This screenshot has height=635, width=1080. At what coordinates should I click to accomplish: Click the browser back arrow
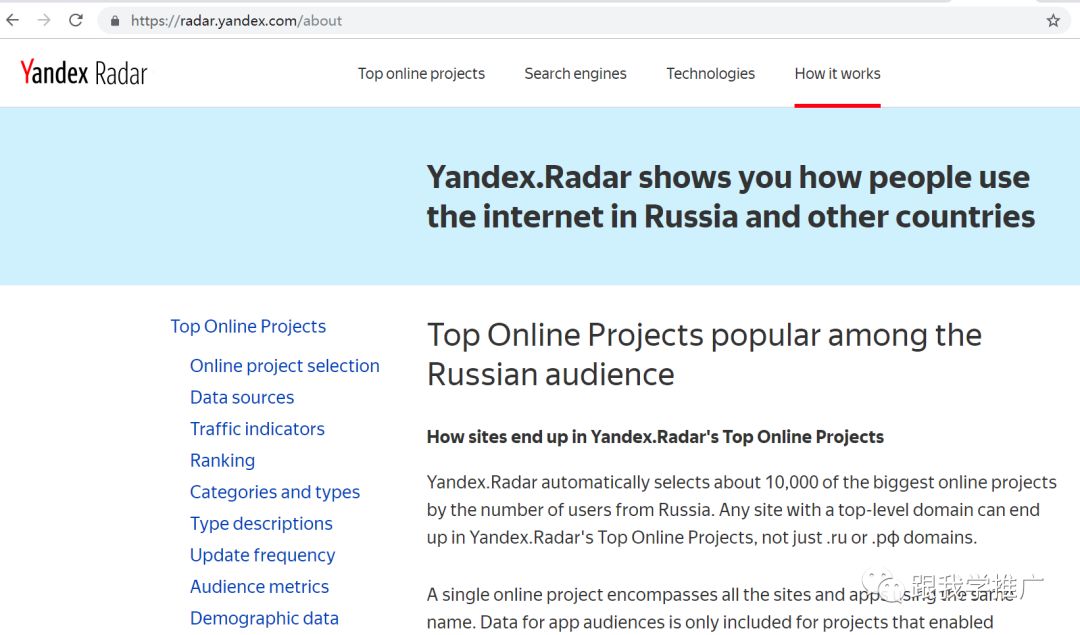[x=12, y=21]
